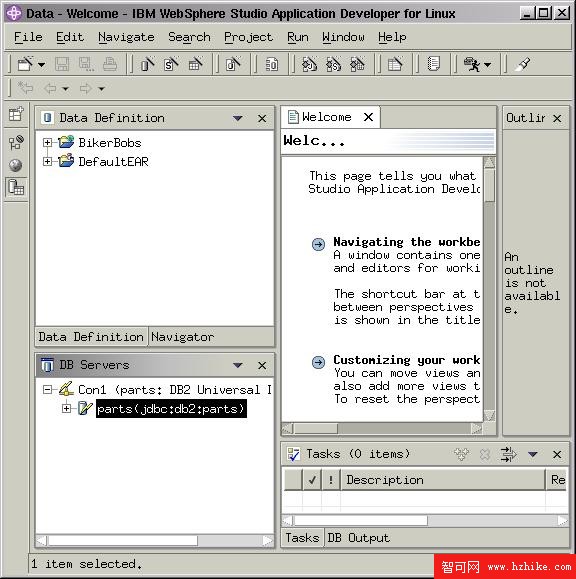Viewport: 576px width, 579px height.
Task: Click the Welcome page vertical scrollbar thumb
Action: point(490,185)
